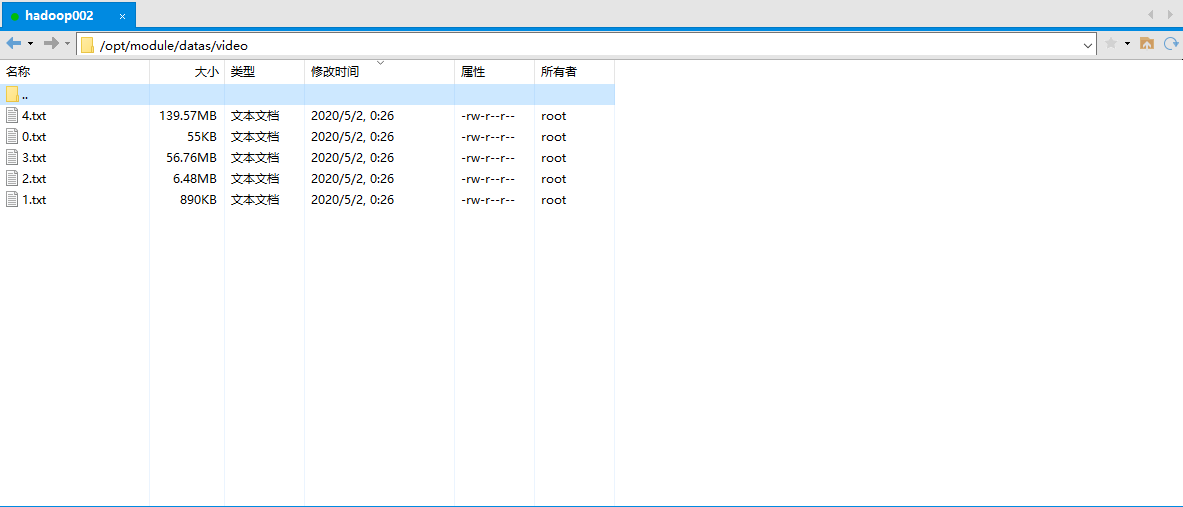Open the home folder icon
The height and width of the screenshot is (507, 1183).
(x=1147, y=44)
